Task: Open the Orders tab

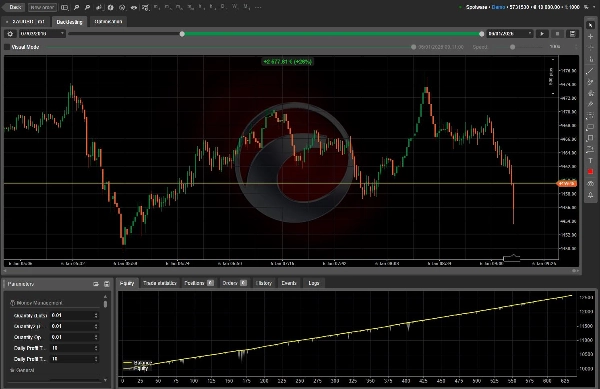Action: coord(234,283)
